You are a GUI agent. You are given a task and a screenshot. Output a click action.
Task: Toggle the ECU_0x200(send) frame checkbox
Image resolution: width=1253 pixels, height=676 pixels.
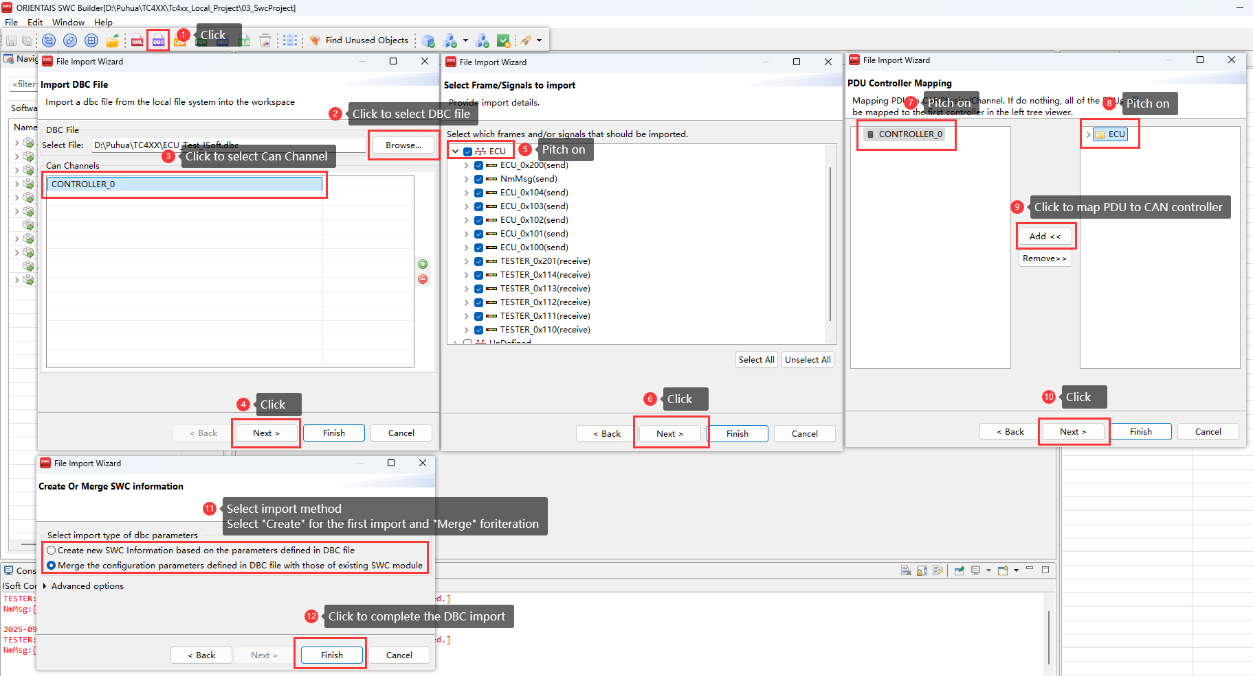[479, 165]
